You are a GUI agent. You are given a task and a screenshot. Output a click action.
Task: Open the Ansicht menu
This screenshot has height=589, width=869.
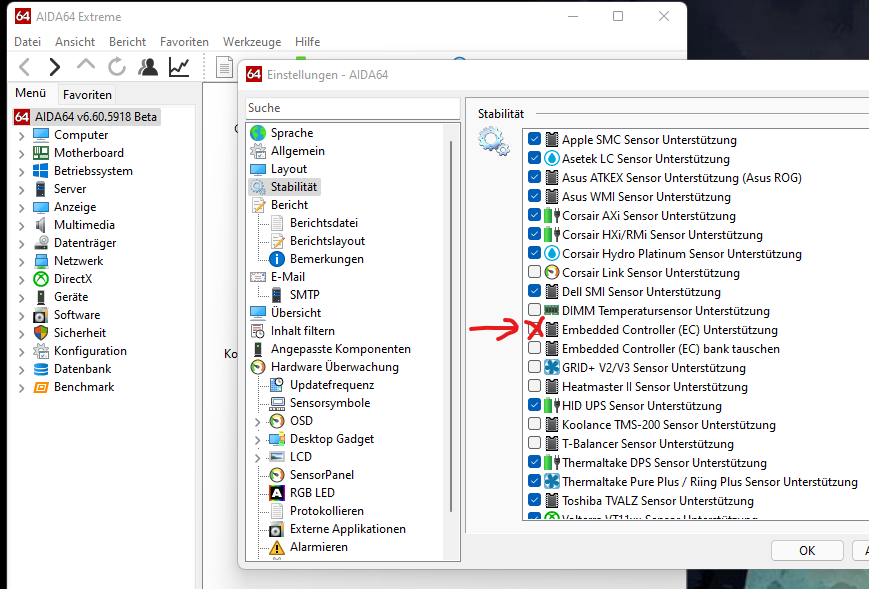pos(75,42)
